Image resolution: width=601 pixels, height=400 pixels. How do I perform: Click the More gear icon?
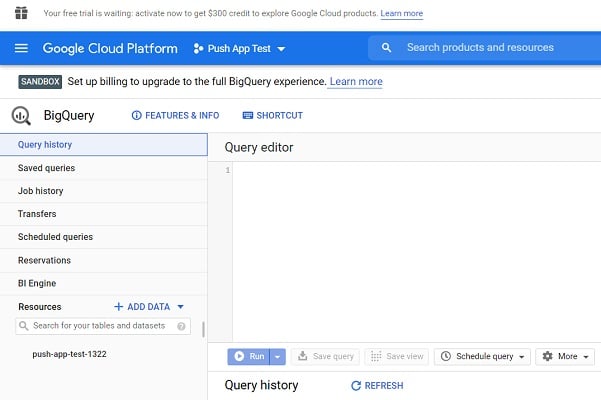(548, 356)
